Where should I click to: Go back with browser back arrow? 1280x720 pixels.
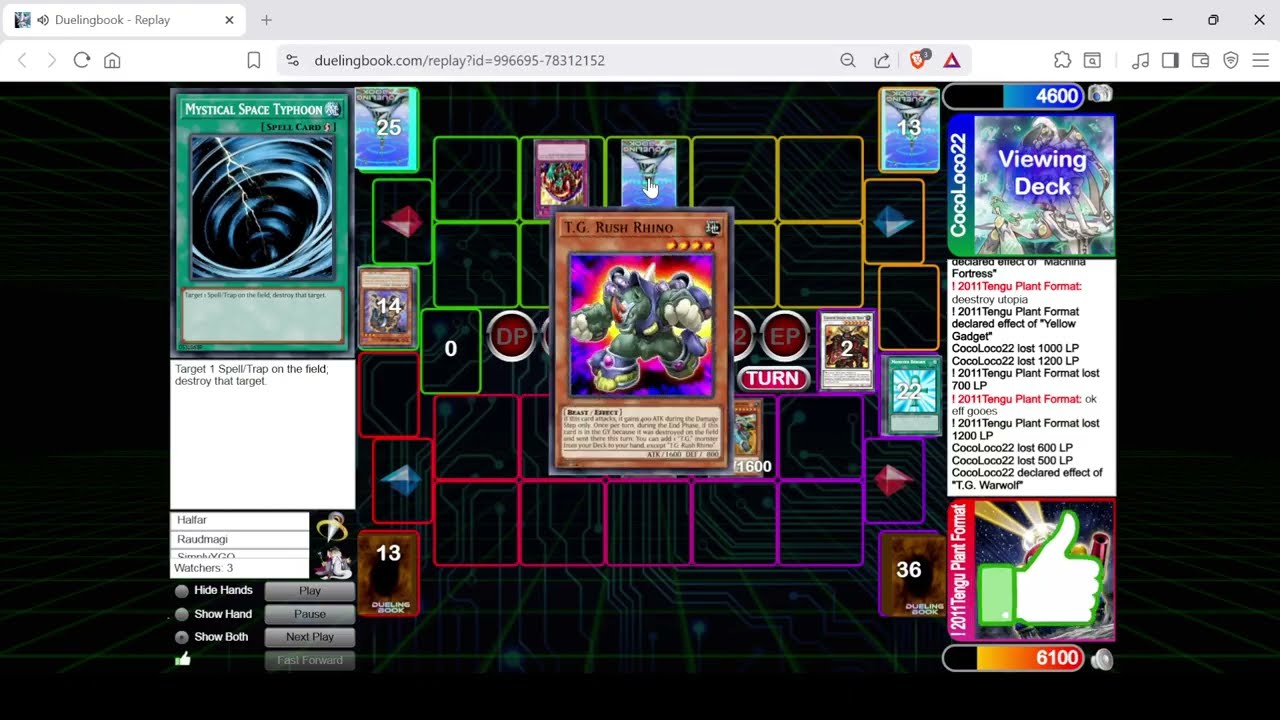[x=22, y=61]
